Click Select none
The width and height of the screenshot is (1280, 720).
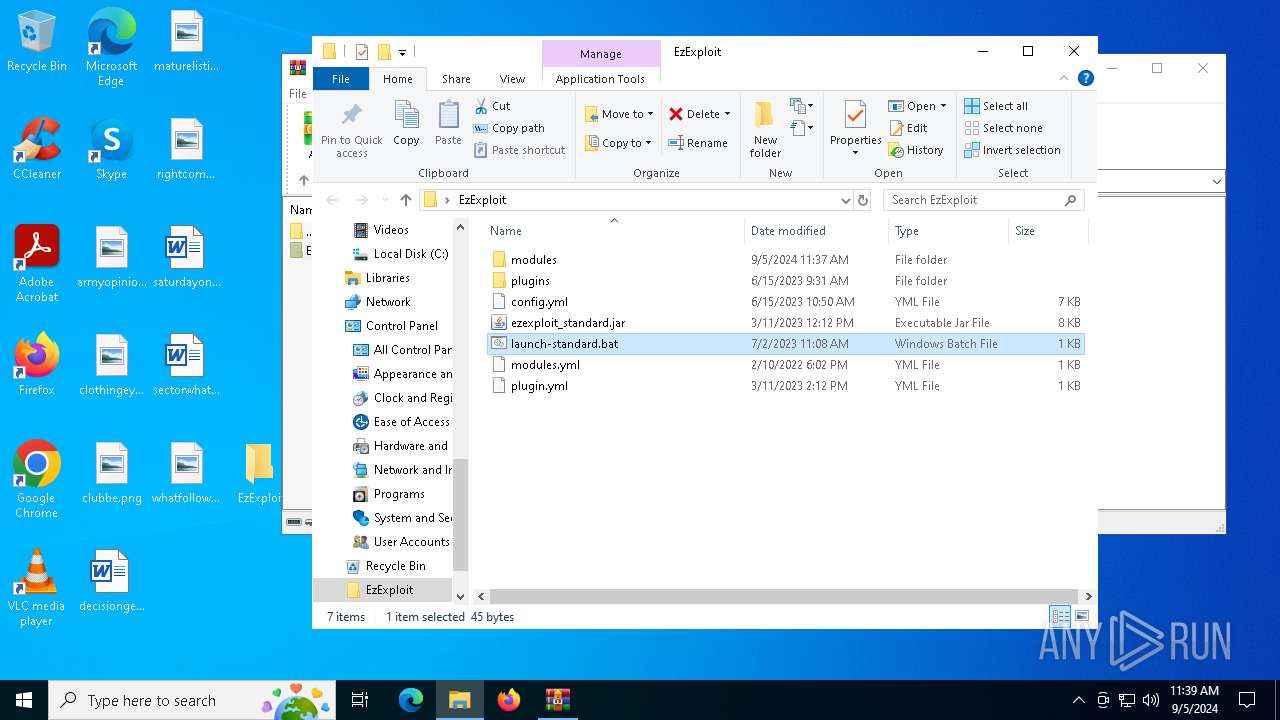[x=1003, y=128]
